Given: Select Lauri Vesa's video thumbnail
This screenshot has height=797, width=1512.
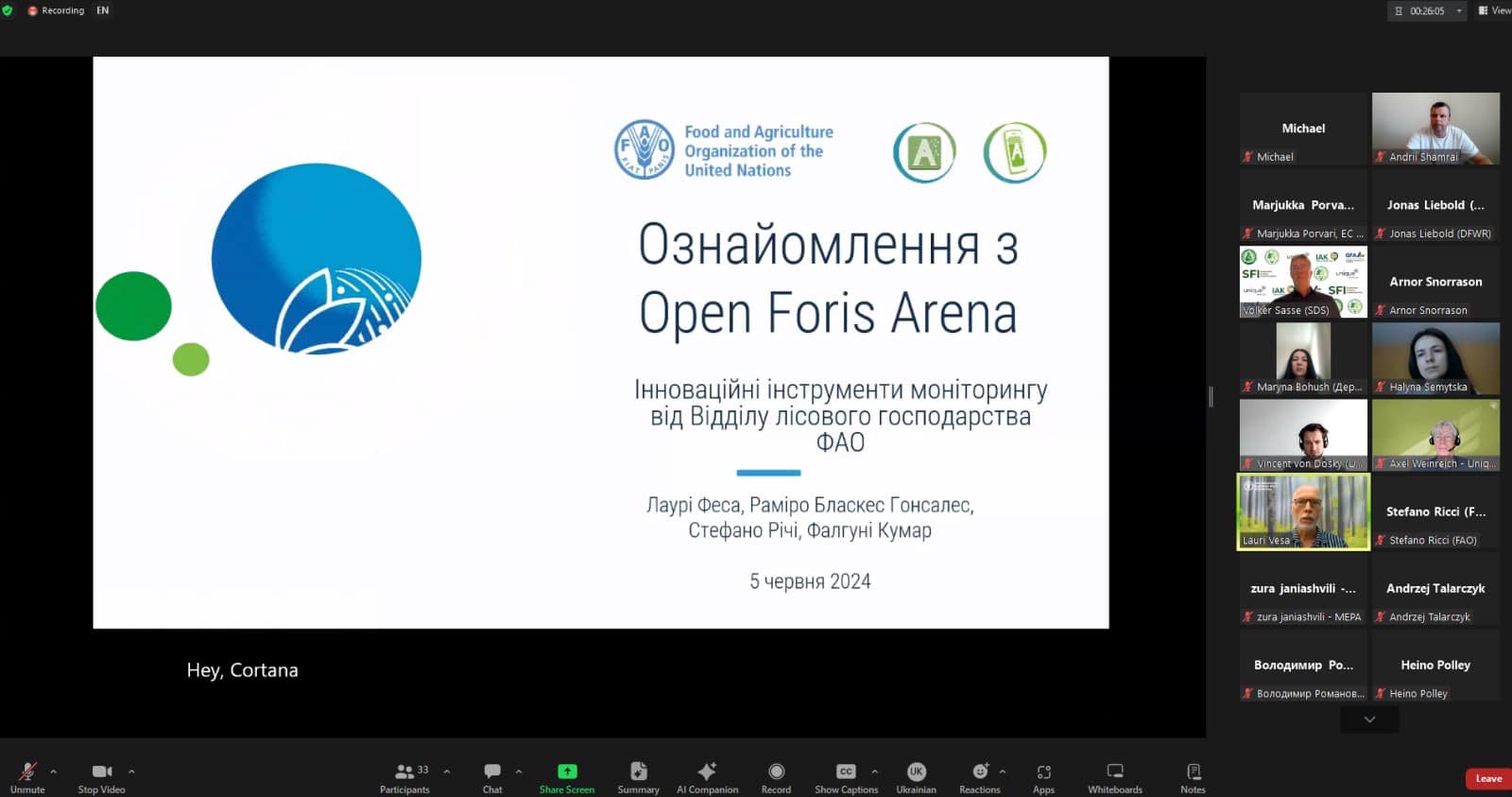Looking at the screenshot, I should click(x=1303, y=511).
